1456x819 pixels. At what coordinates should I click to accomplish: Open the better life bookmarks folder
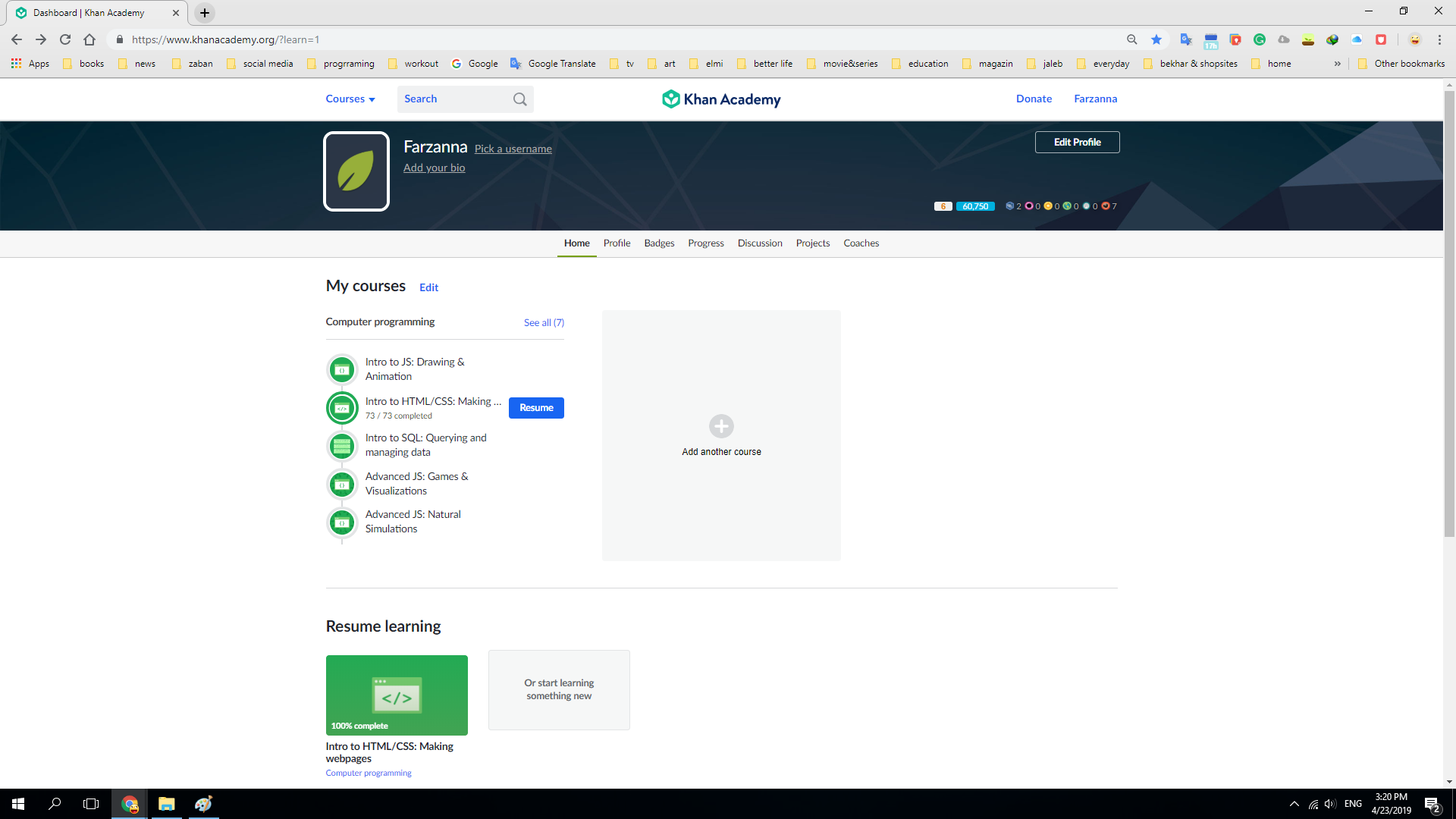point(764,64)
